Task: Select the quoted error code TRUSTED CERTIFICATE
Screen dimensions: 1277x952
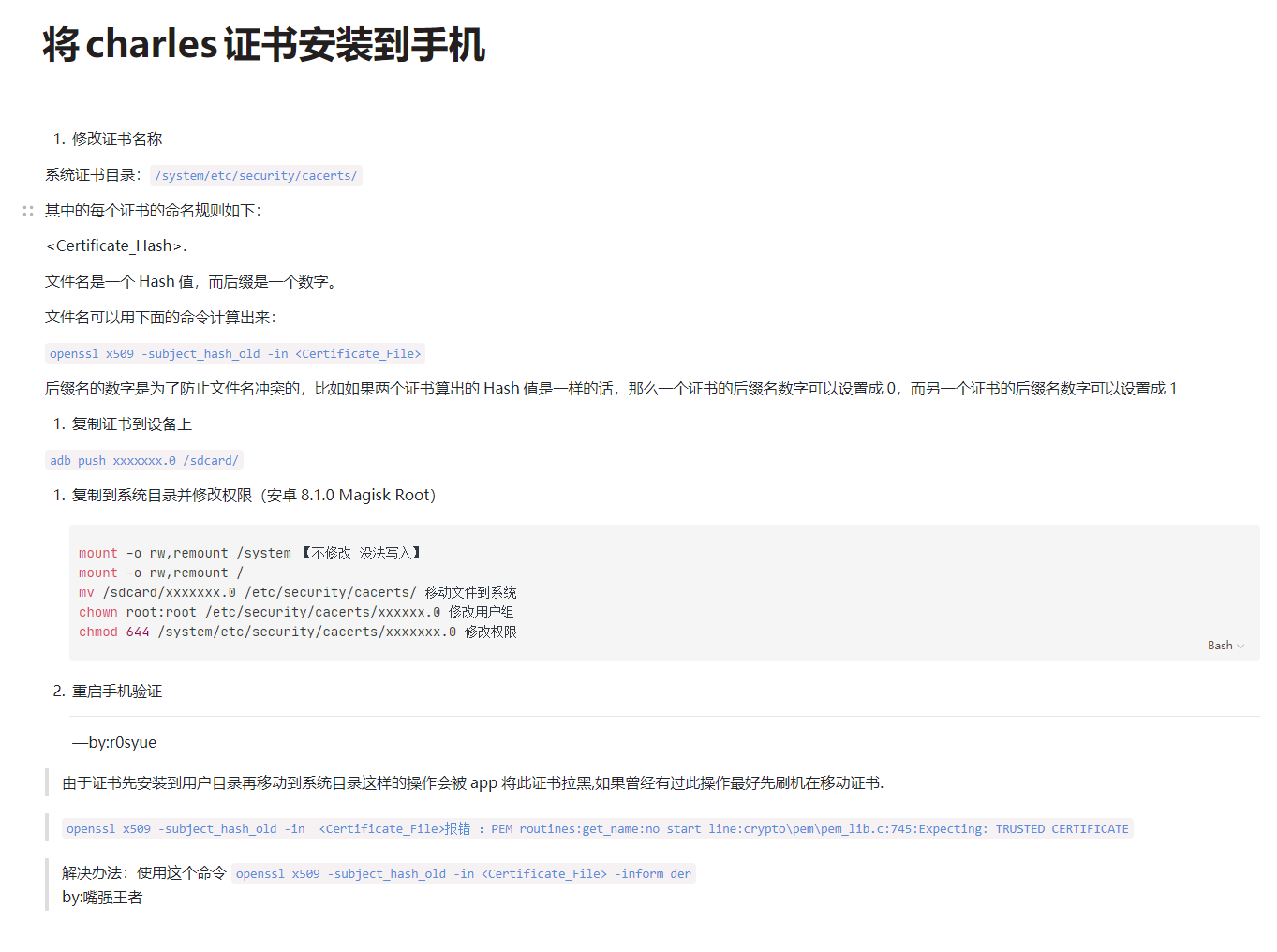Action: pyautogui.click(x=598, y=828)
